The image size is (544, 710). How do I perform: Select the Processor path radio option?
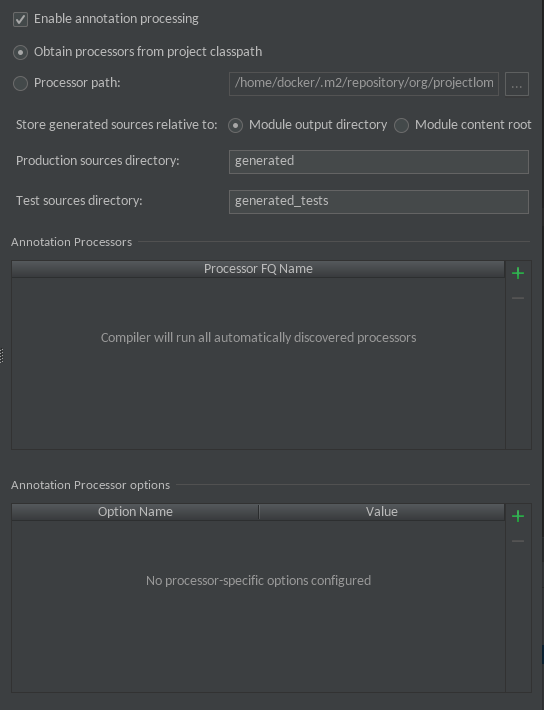[20, 83]
